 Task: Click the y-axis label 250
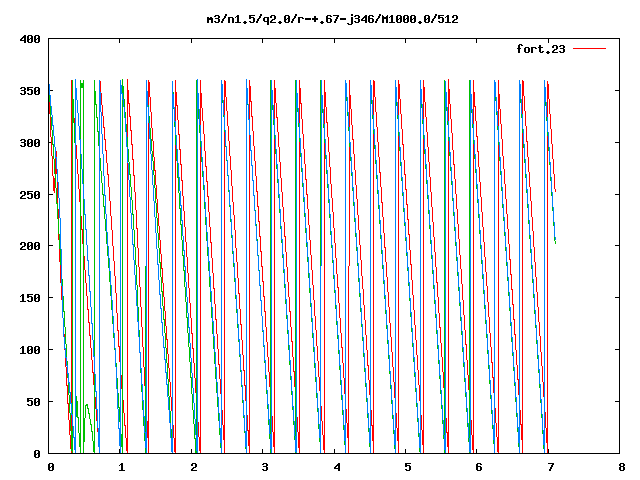point(30,195)
